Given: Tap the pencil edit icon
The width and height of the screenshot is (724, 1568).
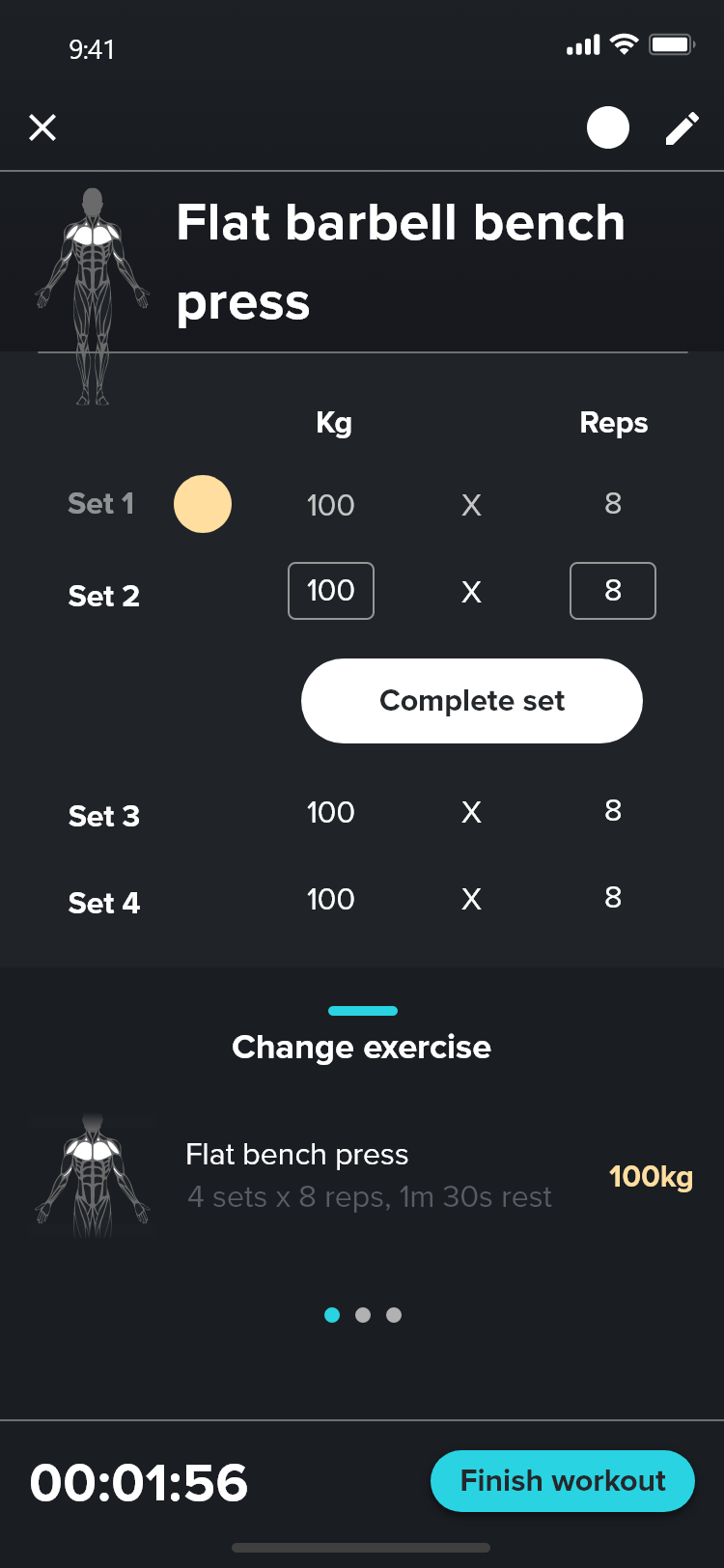Looking at the screenshot, I should (682, 128).
